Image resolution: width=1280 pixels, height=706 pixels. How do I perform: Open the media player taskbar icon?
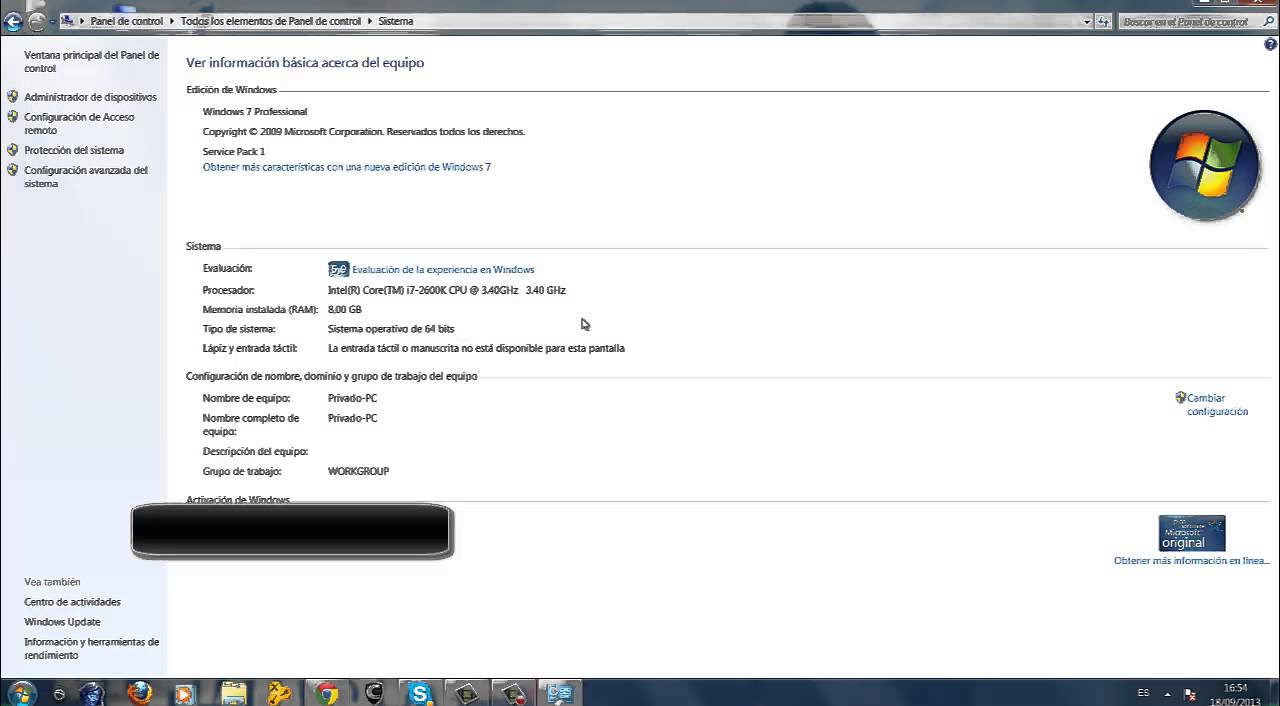click(x=184, y=692)
